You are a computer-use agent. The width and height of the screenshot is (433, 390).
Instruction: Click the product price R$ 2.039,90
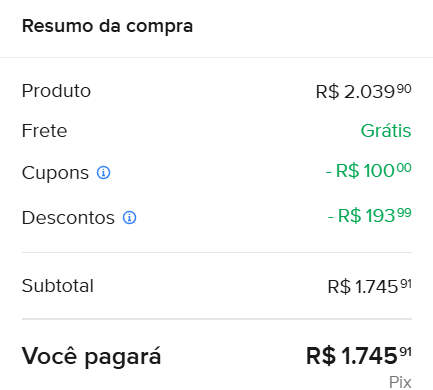coord(363,91)
